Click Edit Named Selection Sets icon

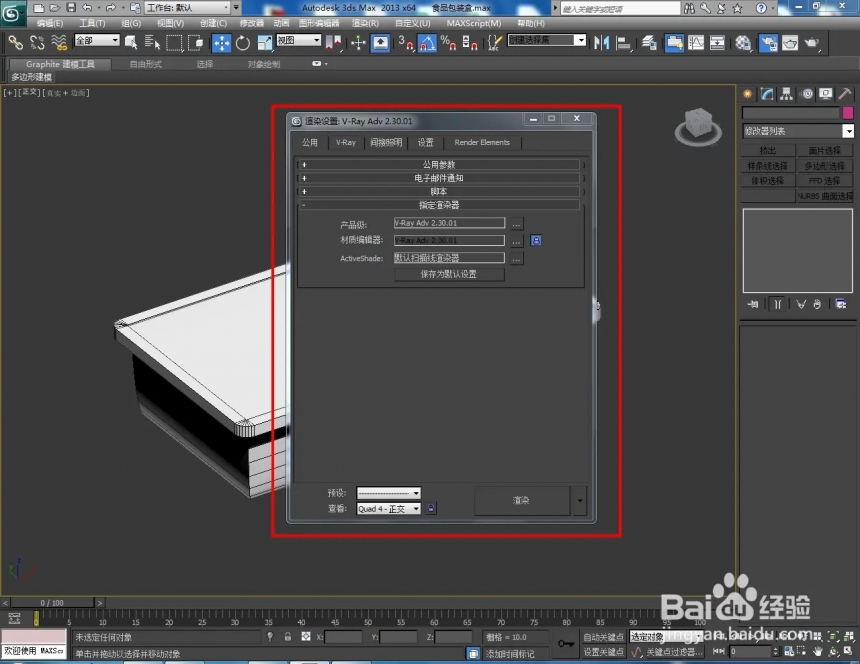[x=494, y=43]
